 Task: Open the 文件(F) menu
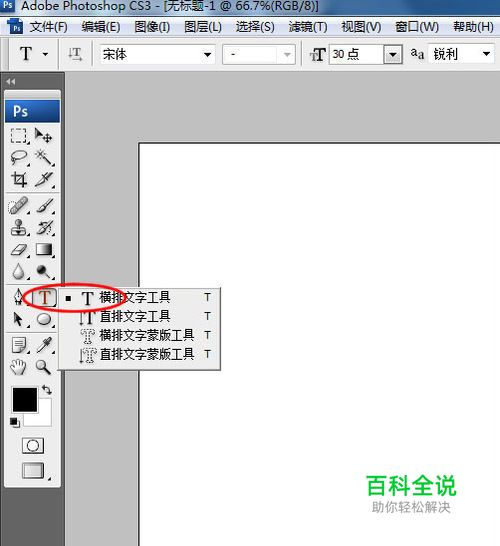[x=48, y=26]
